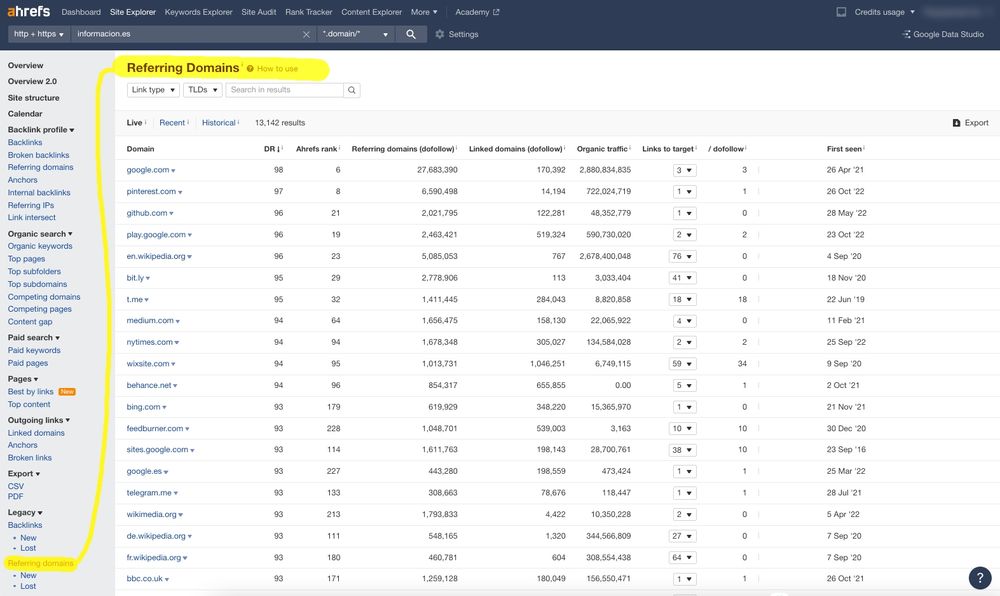Open the http + https protocol dropdown

click(38, 34)
